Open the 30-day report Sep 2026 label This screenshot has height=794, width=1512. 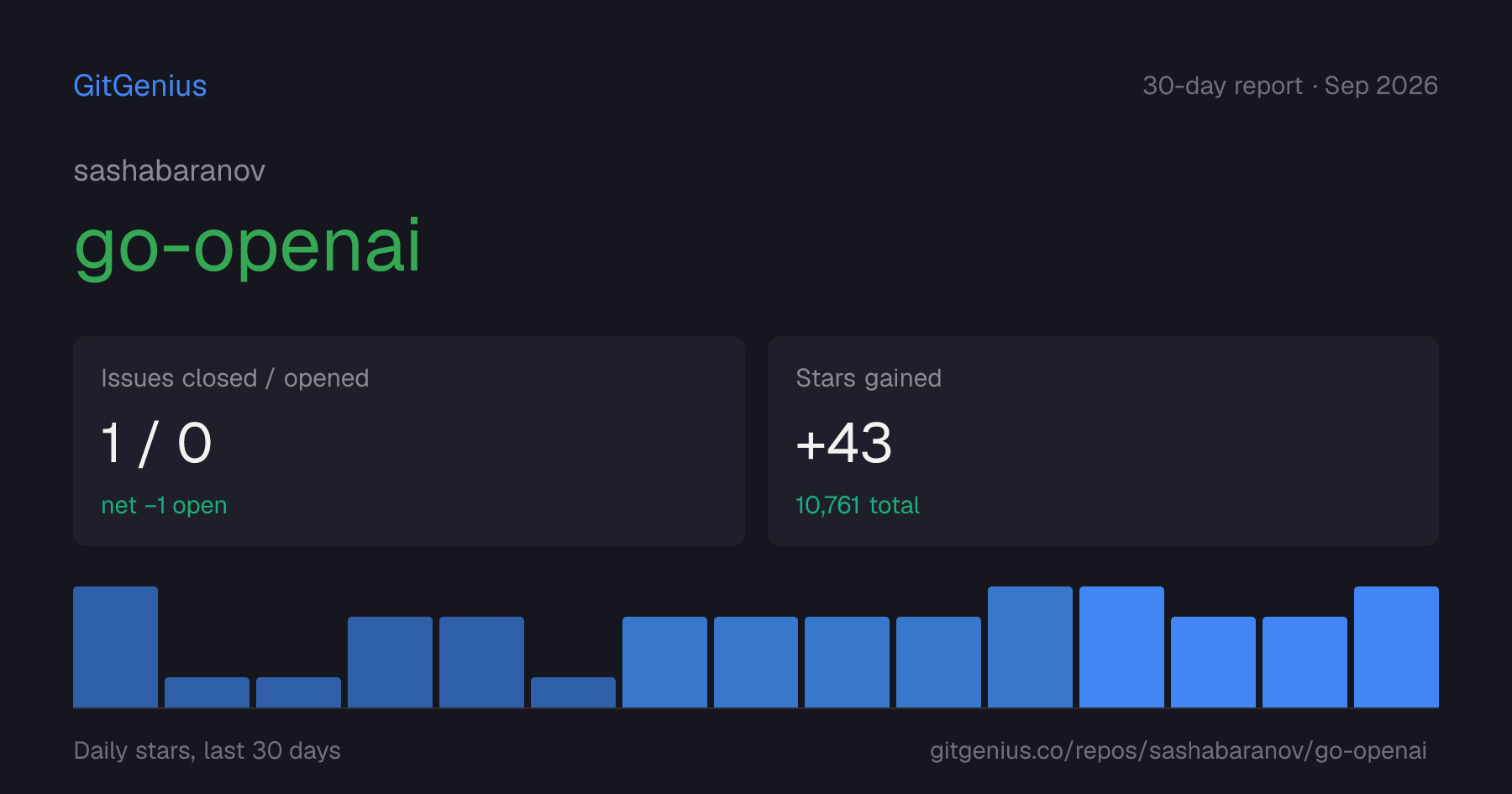click(x=1290, y=86)
